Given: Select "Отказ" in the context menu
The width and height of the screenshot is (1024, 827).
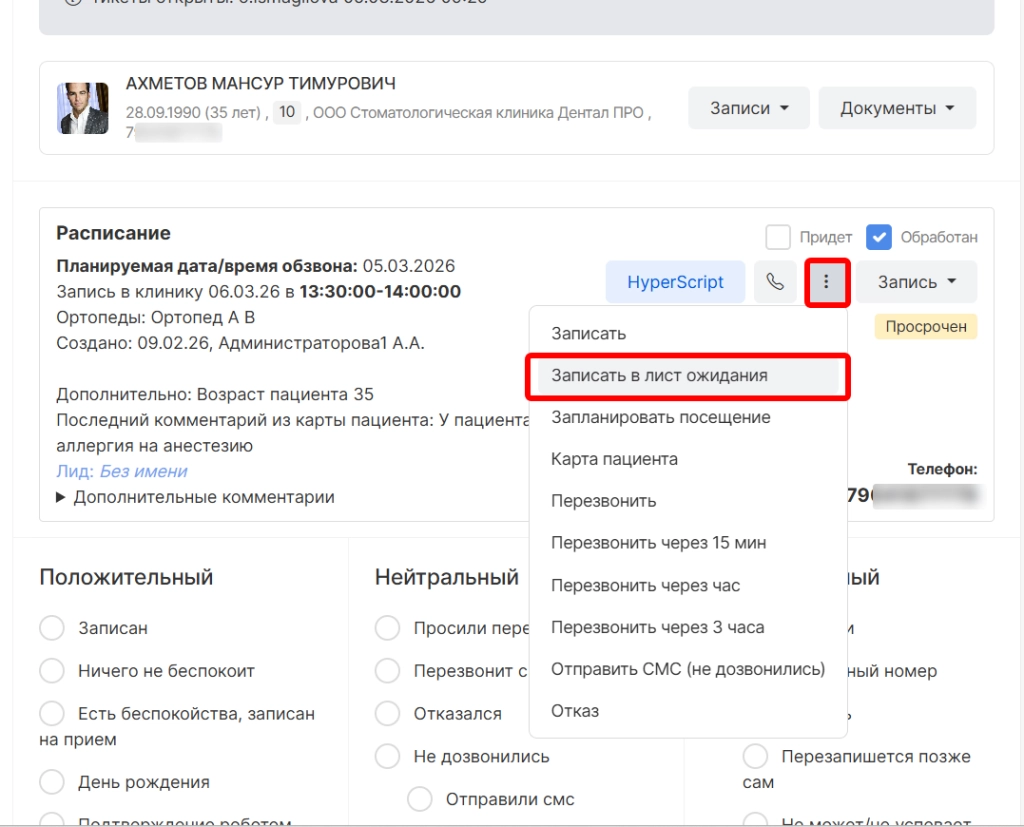Looking at the screenshot, I should pos(575,711).
